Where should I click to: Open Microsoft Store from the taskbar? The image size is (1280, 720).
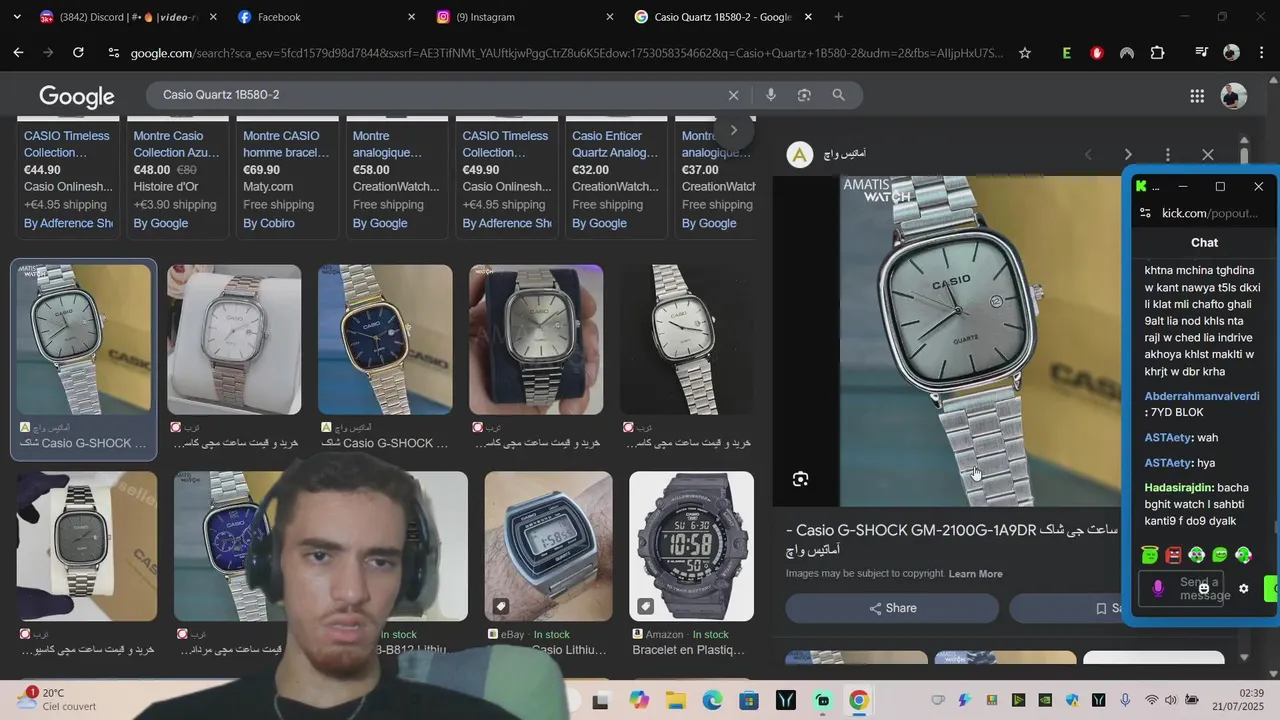coord(749,701)
